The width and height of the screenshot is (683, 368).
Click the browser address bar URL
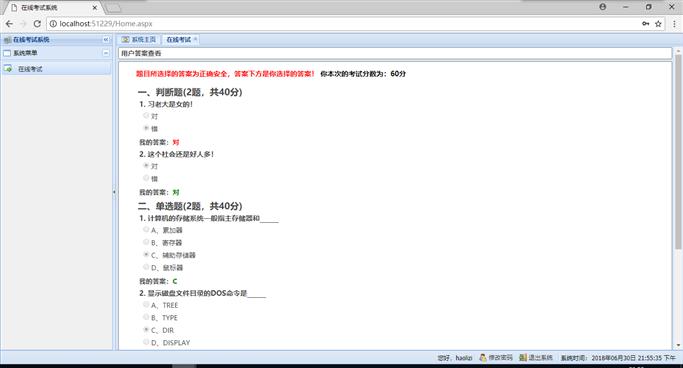106,24
